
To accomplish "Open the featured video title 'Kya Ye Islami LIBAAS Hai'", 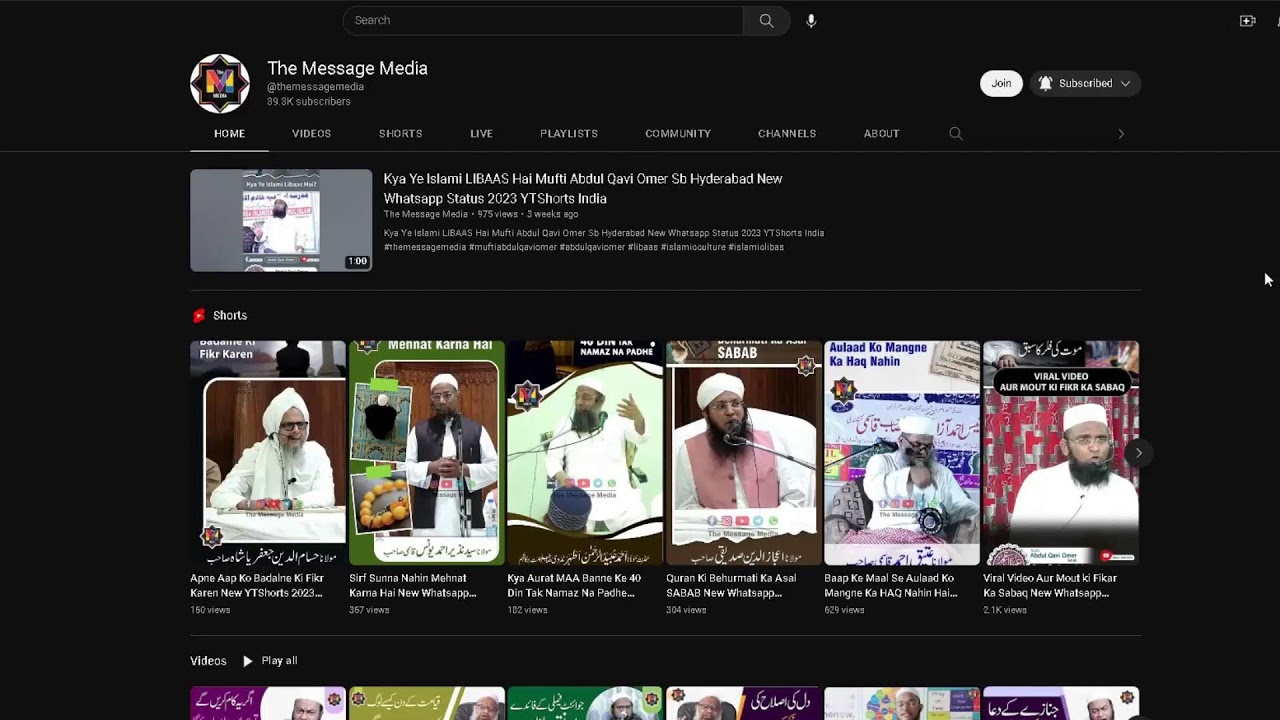I will [583, 189].
